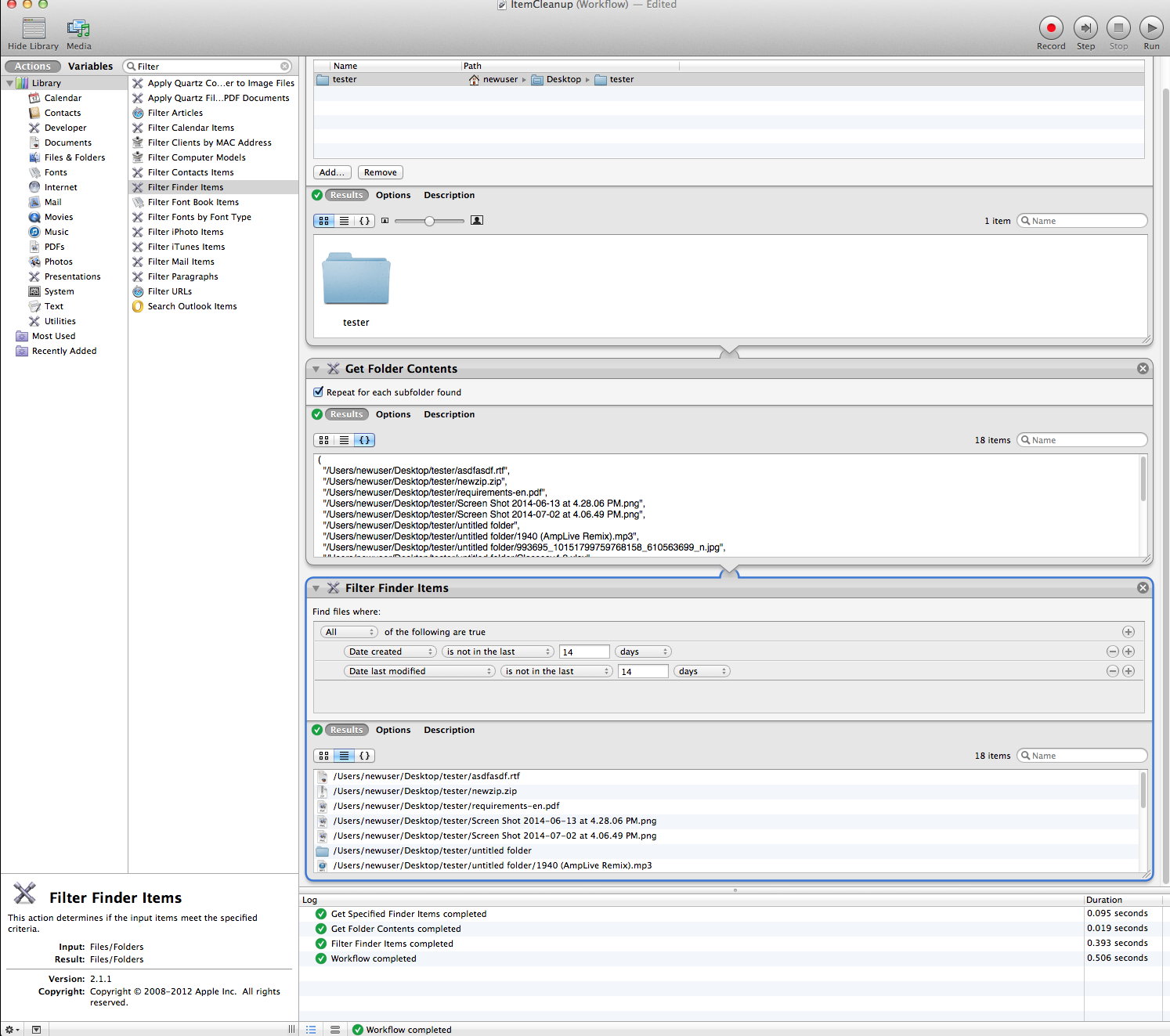The image size is (1170, 1036).
Task: Run the workflow with Run icon
Action: [1151, 28]
